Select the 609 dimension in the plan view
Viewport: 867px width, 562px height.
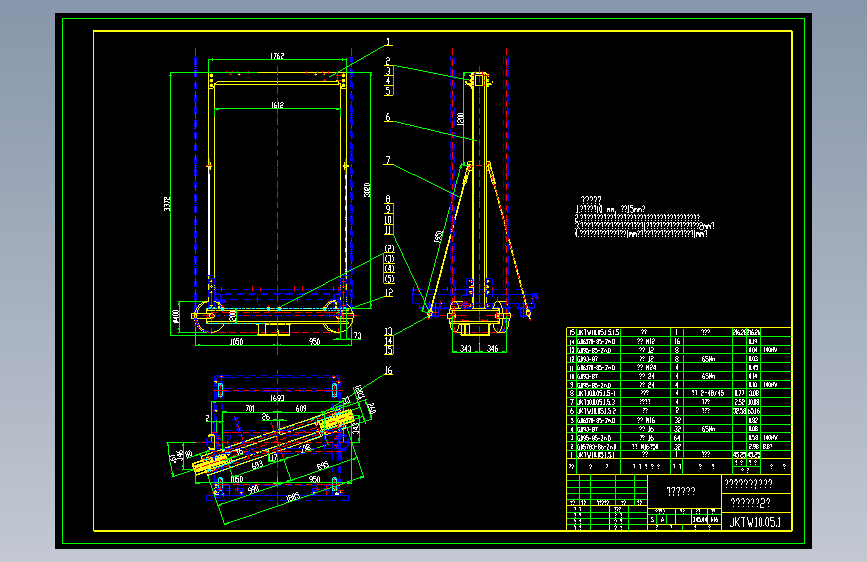click(x=300, y=409)
